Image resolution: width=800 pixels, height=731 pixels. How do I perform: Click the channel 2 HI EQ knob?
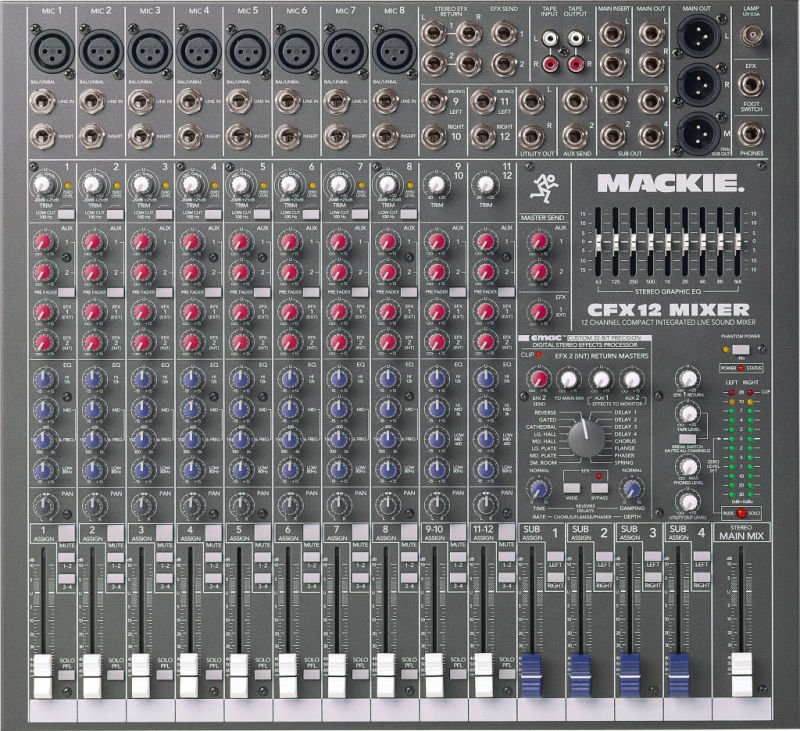pyautogui.click(x=94, y=379)
